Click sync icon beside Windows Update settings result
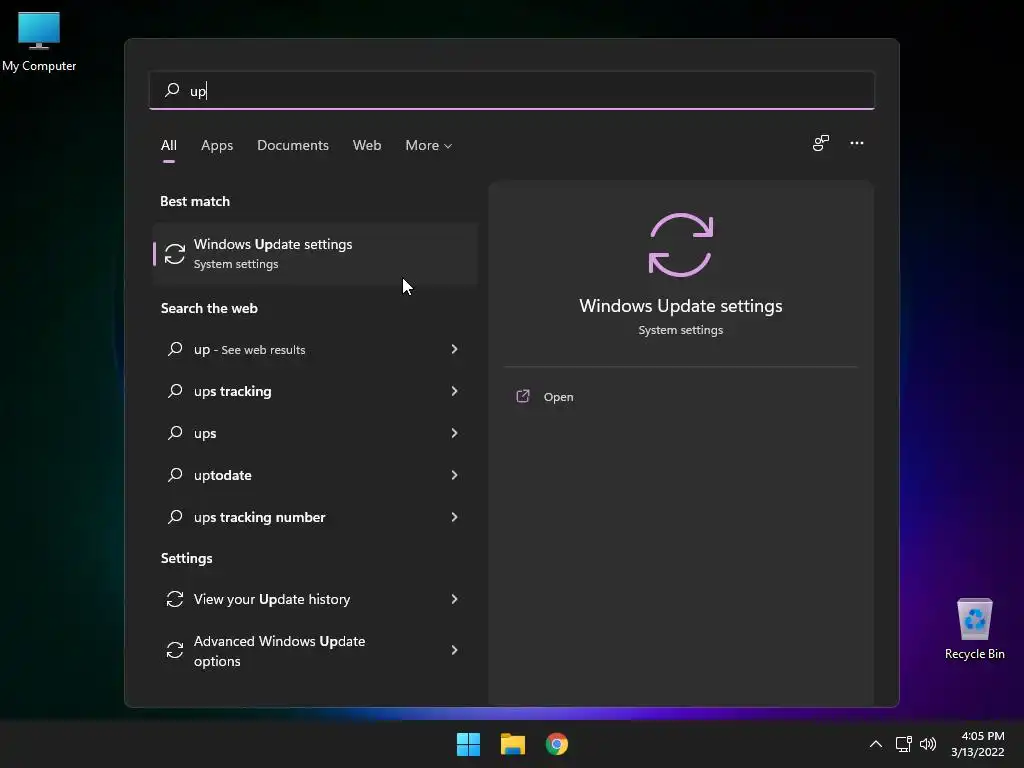This screenshot has height=768, width=1024. [x=174, y=254]
